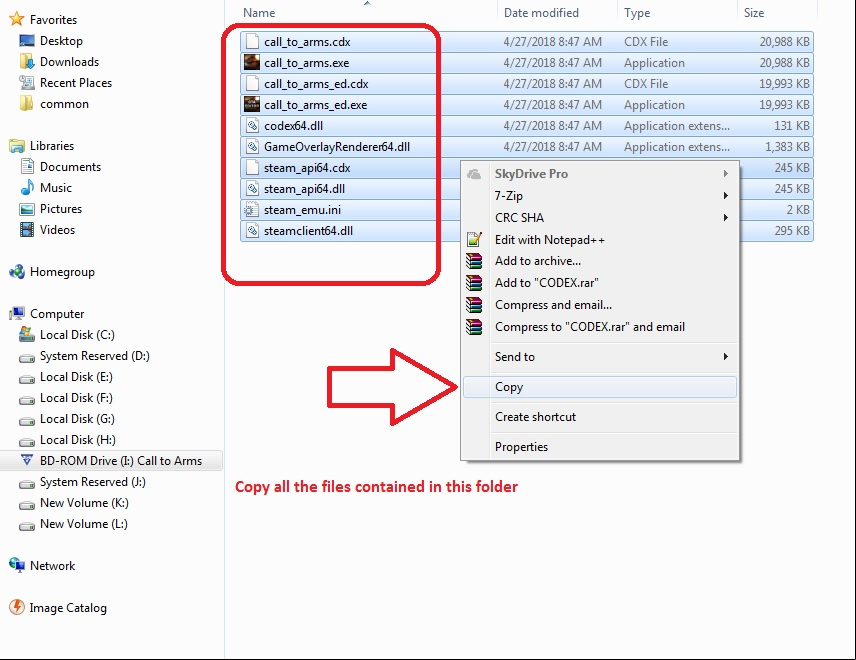
Task: Open Documents library in sidebar
Action: coord(70,167)
